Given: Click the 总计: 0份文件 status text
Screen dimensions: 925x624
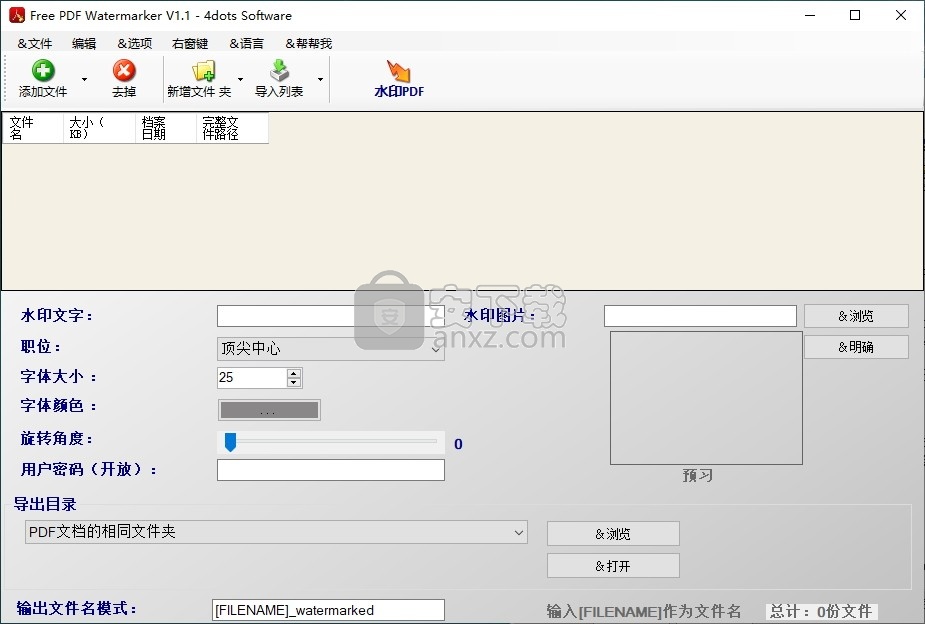Looking at the screenshot, I should click(821, 612).
